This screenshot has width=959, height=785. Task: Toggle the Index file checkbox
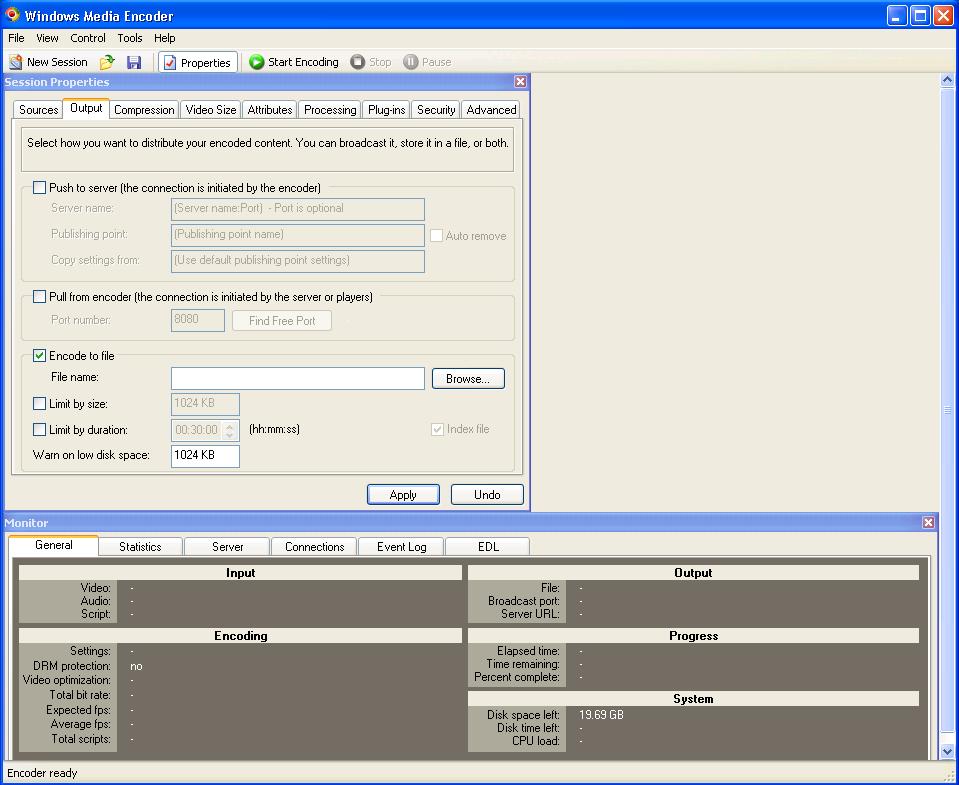pos(437,429)
